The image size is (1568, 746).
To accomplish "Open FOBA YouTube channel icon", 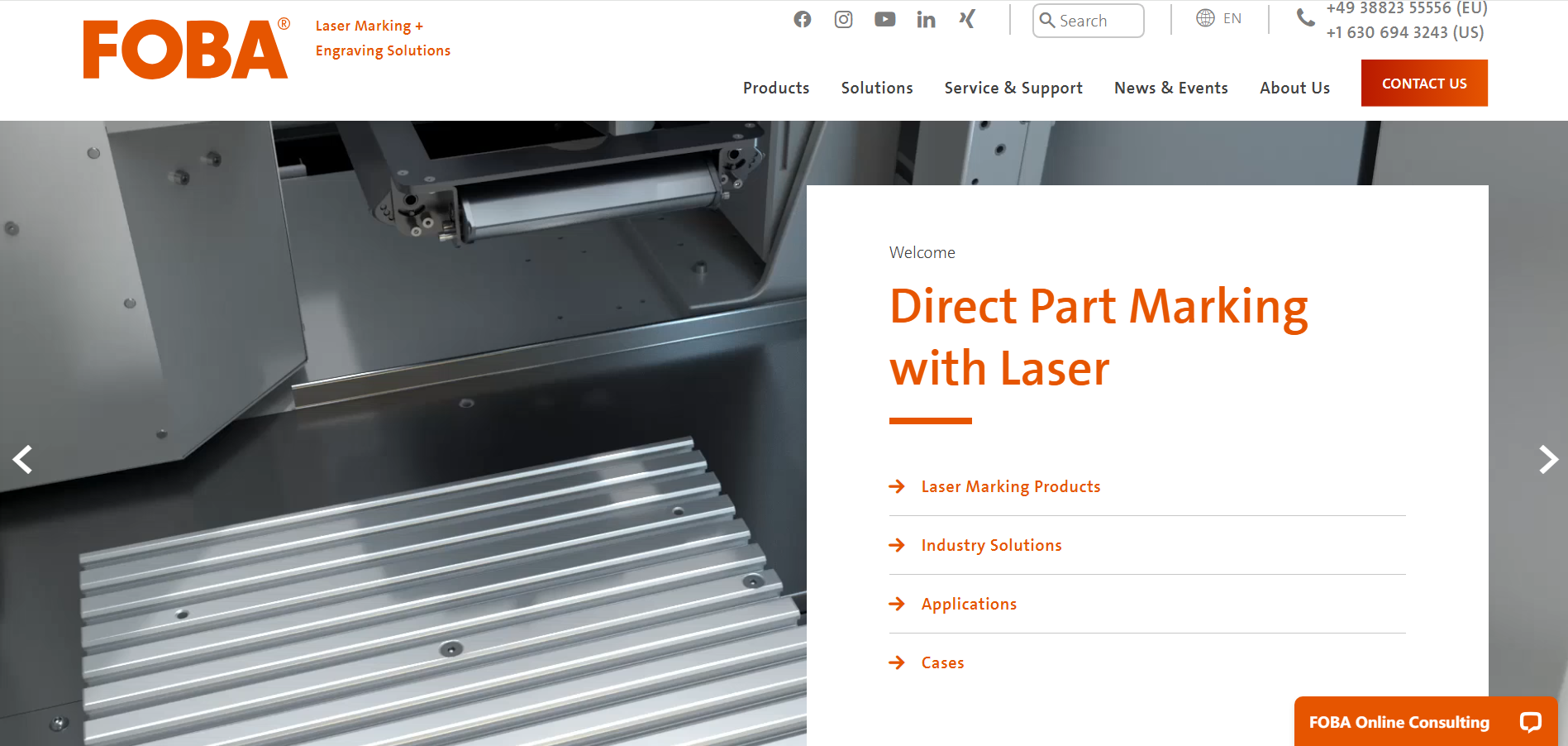I will (884, 19).
